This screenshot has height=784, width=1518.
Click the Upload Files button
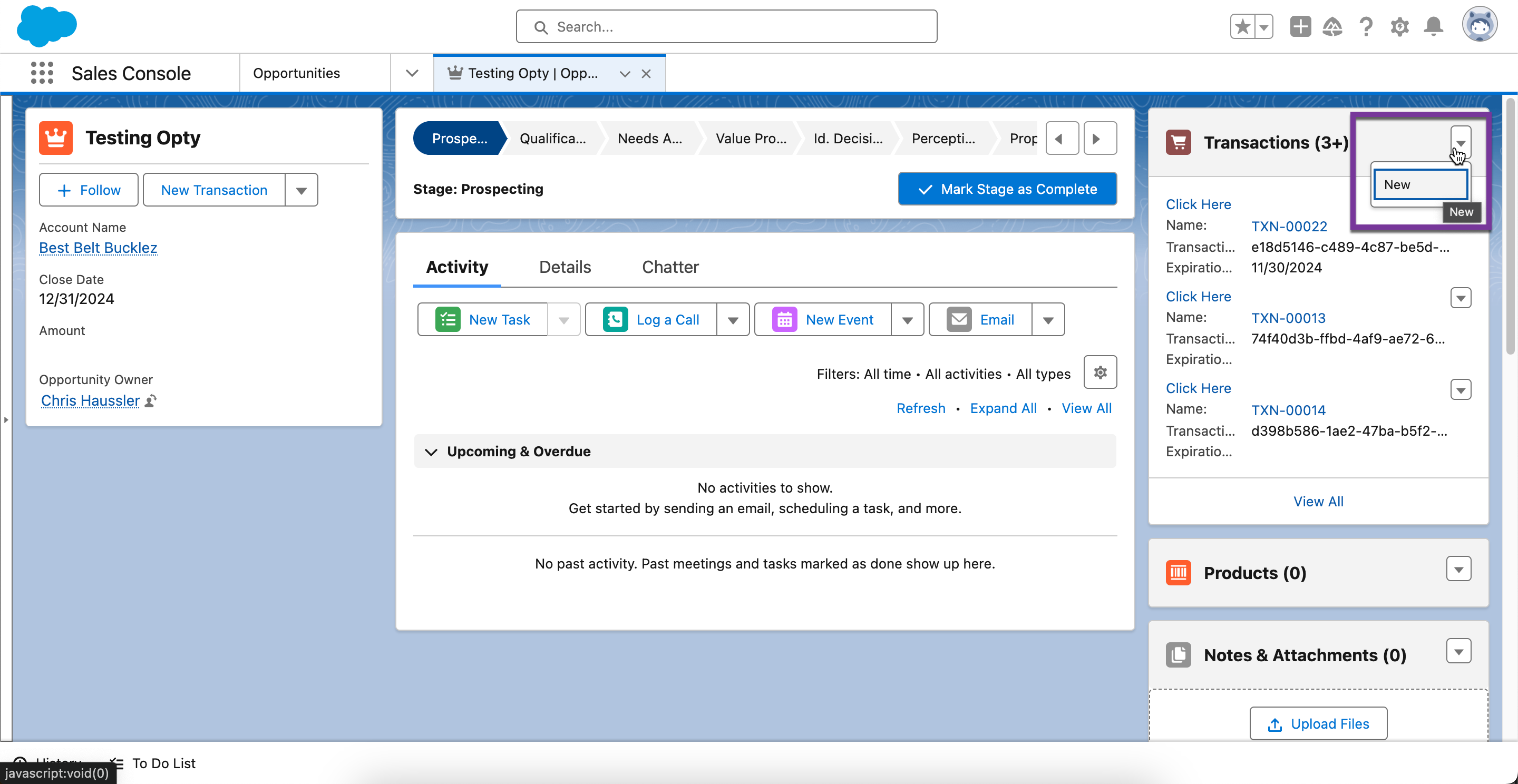coord(1318,723)
